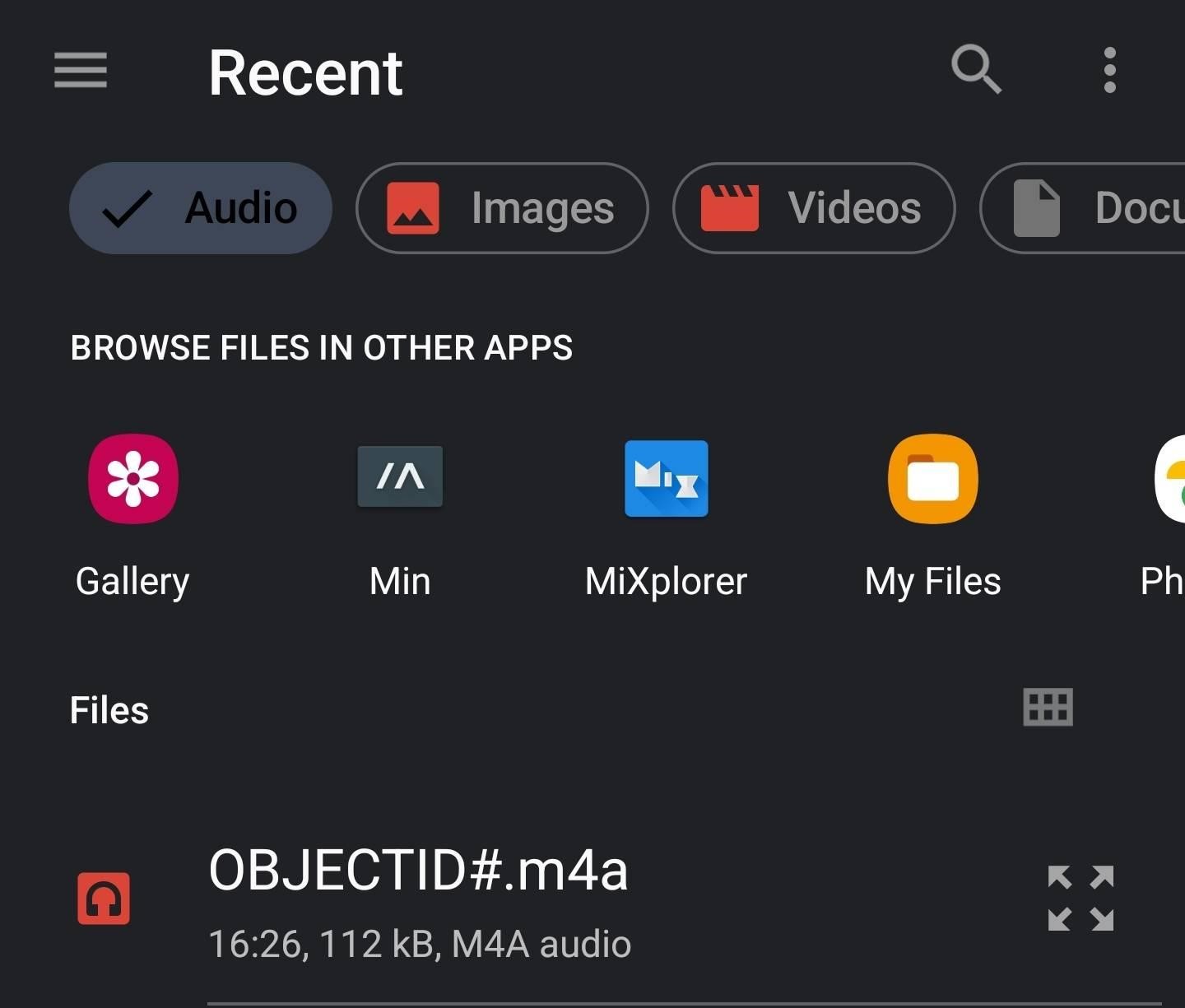Open the three-dot overflow menu

click(1110, 70)
